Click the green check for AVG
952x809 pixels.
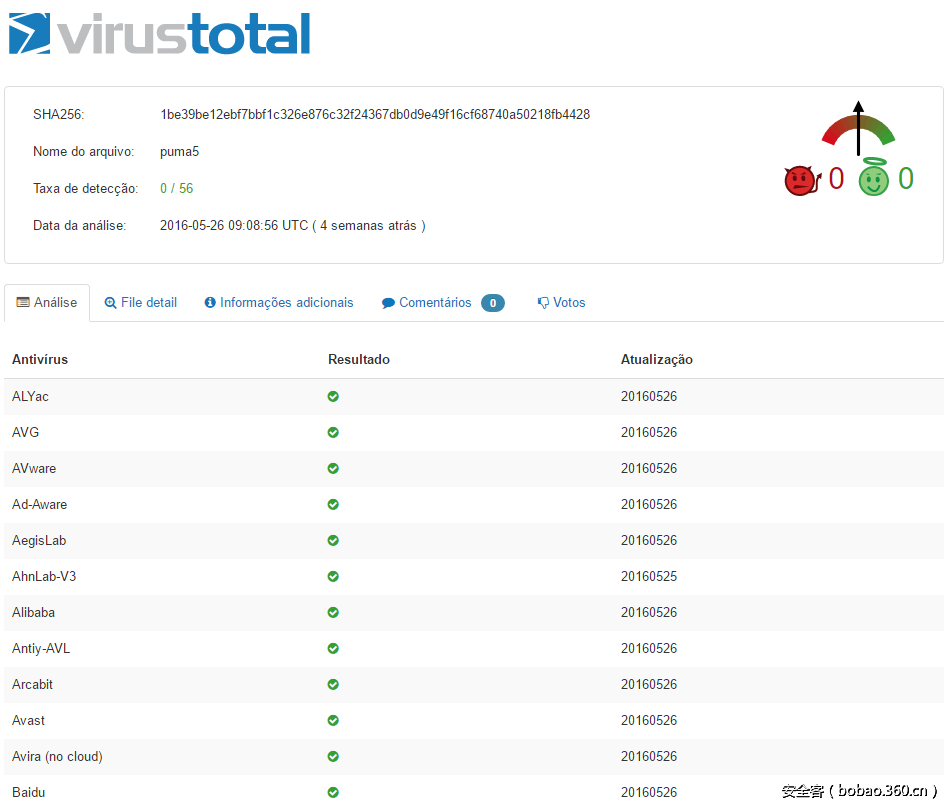(333, 432)
